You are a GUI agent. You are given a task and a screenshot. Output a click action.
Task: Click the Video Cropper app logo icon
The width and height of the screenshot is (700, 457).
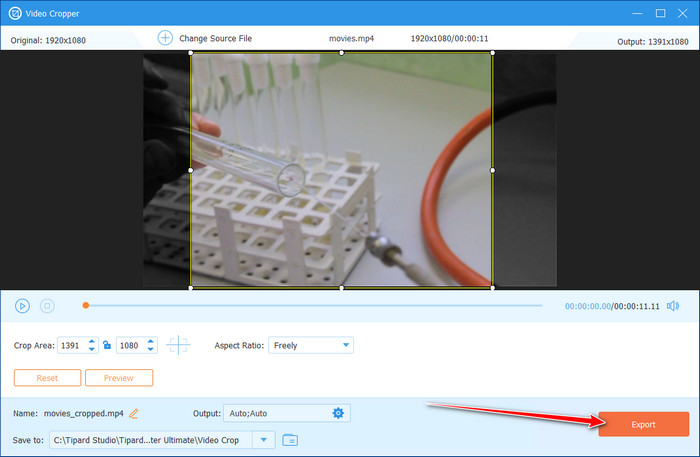point(15,13)
